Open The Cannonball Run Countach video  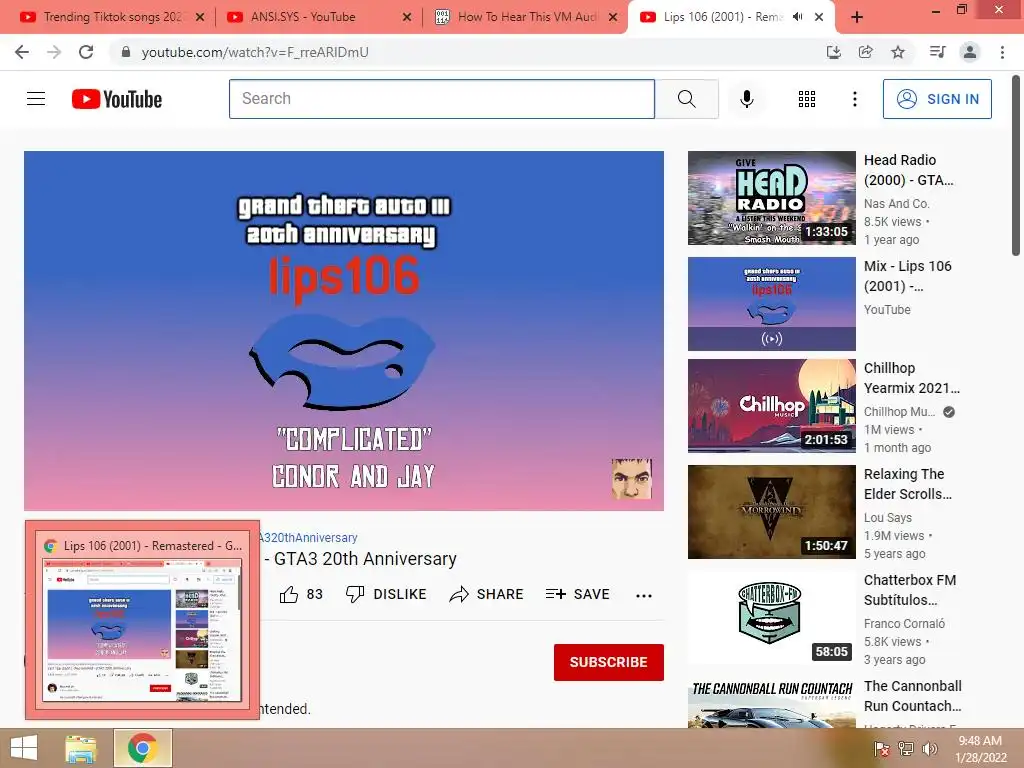771,703
